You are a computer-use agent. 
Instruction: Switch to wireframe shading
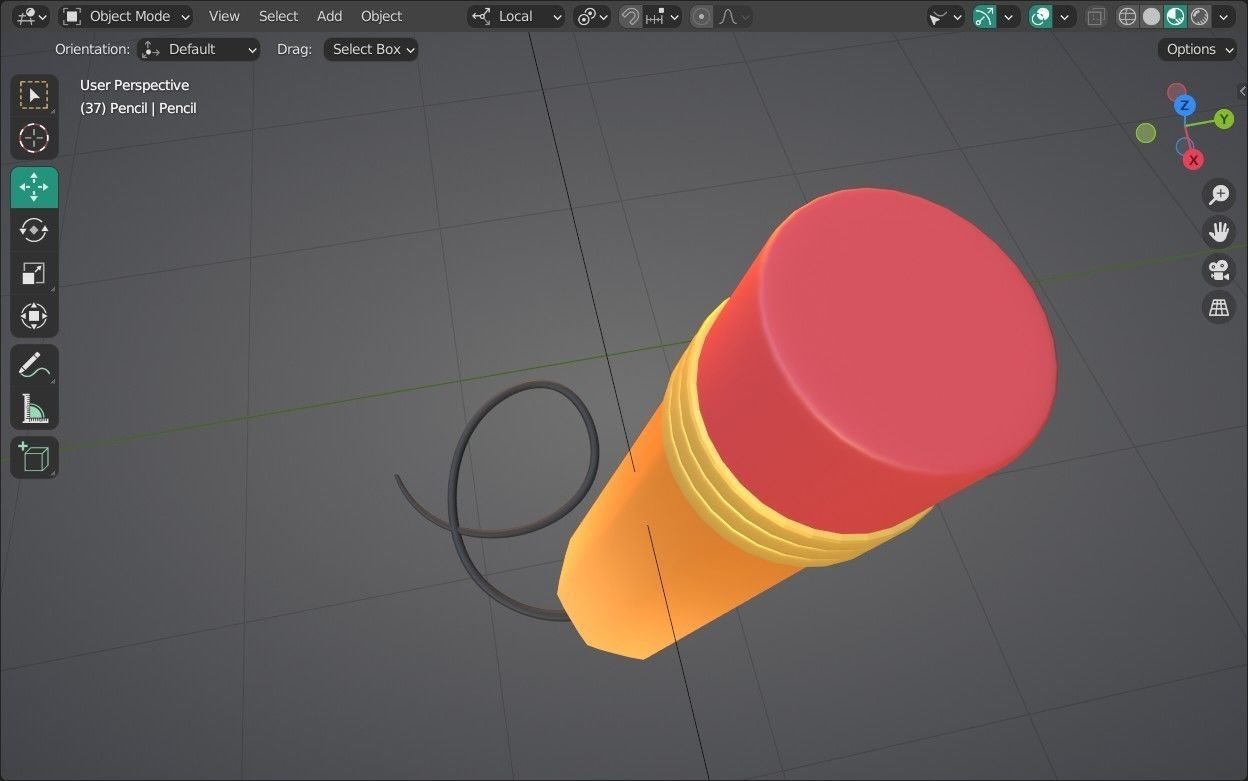click(x=1128, y=16)
